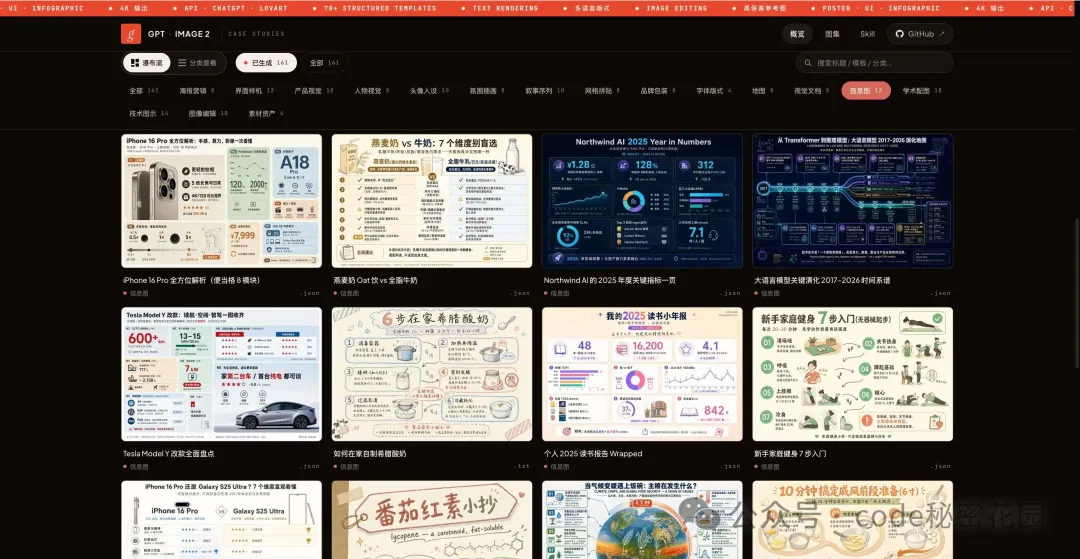Select the 产品视觉 category
Screen dimensions: 1080x559
tap(314, 90)
